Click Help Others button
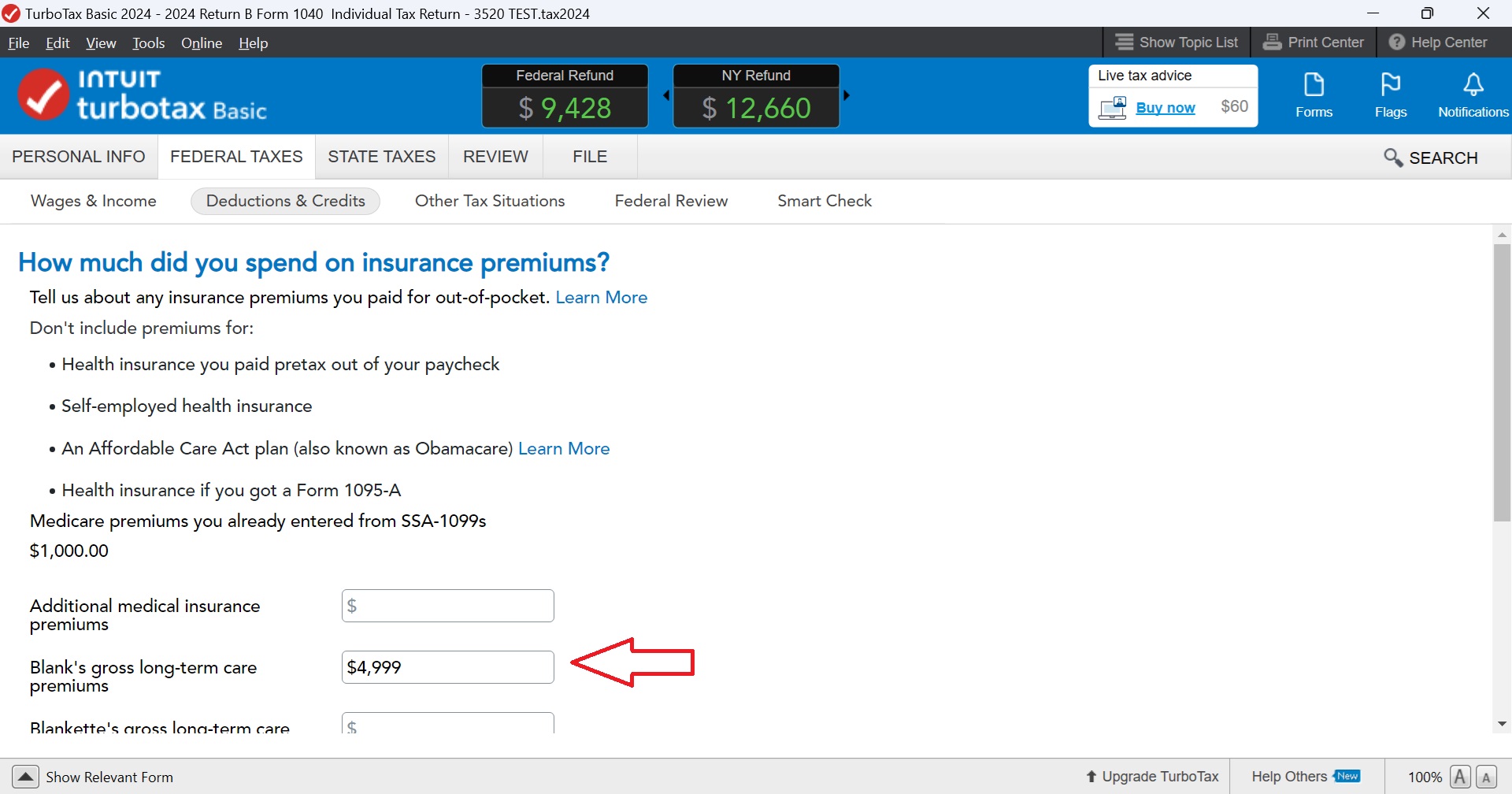1512x794 pixels. (x=1306, y=777)
